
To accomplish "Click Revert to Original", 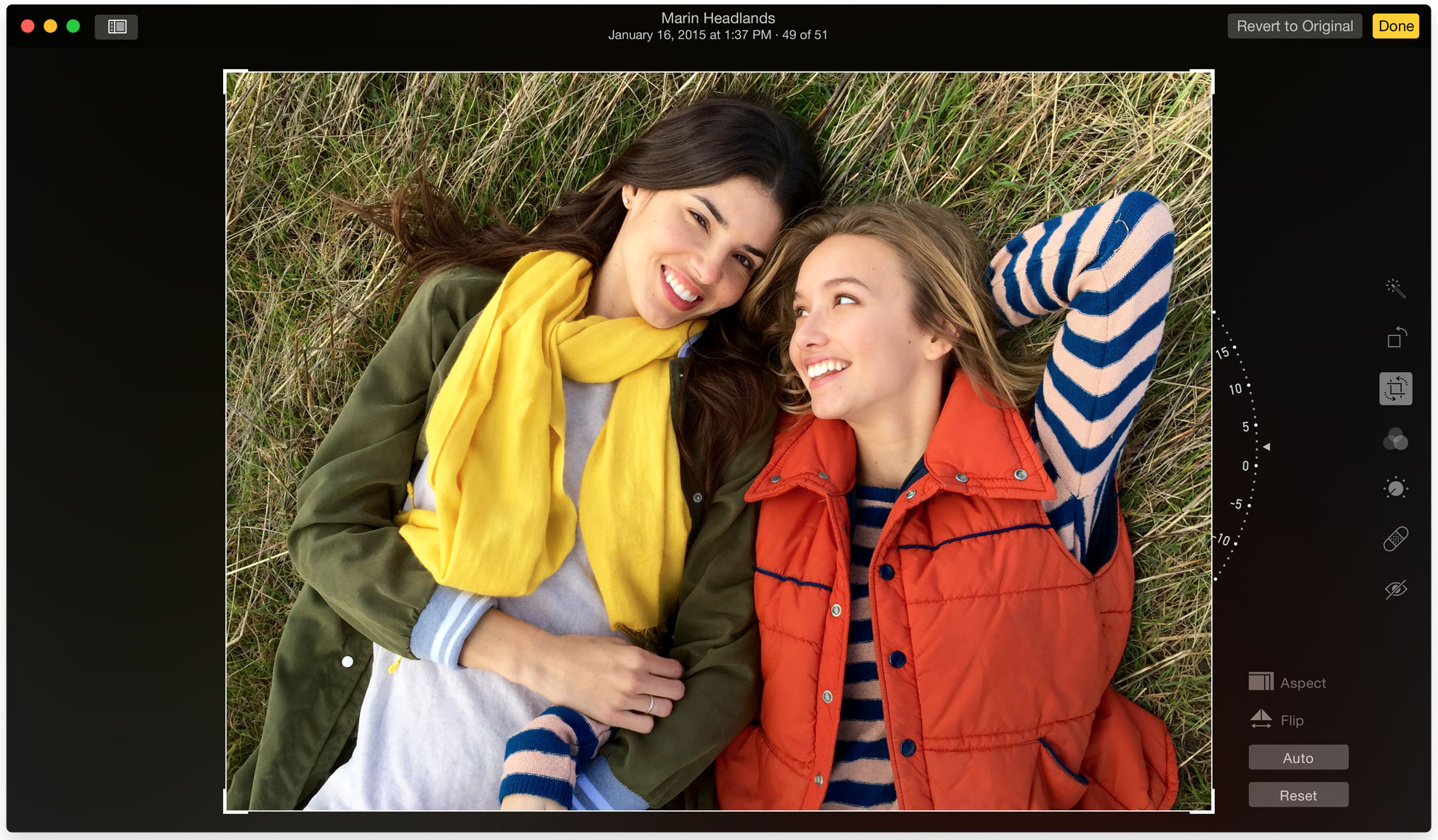I will click(x=1294, y=25).
